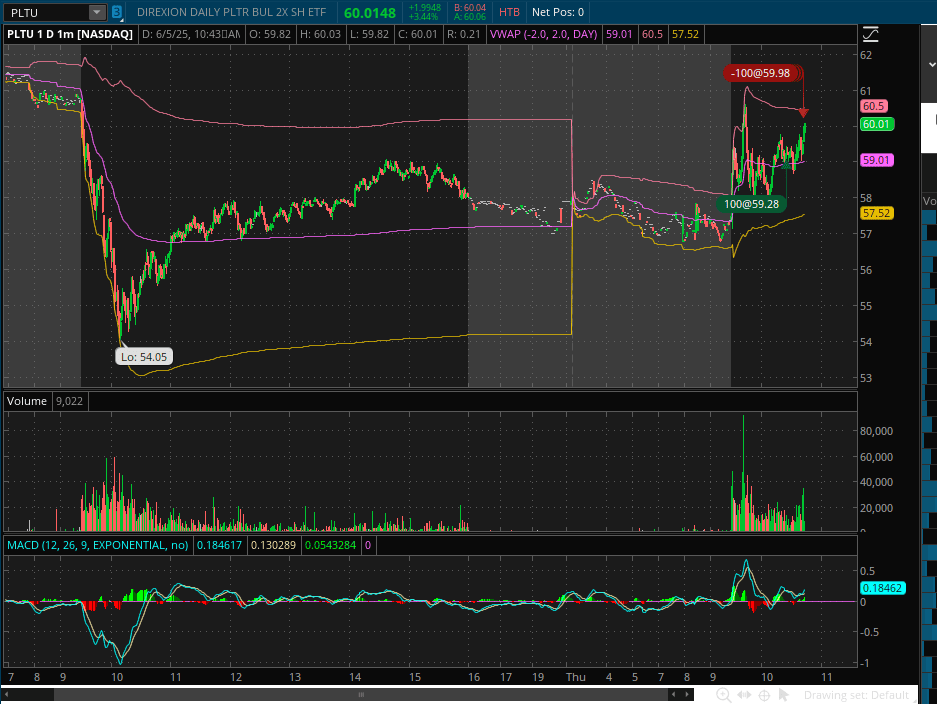Click the MACD value 0.184617

(219, 545)
